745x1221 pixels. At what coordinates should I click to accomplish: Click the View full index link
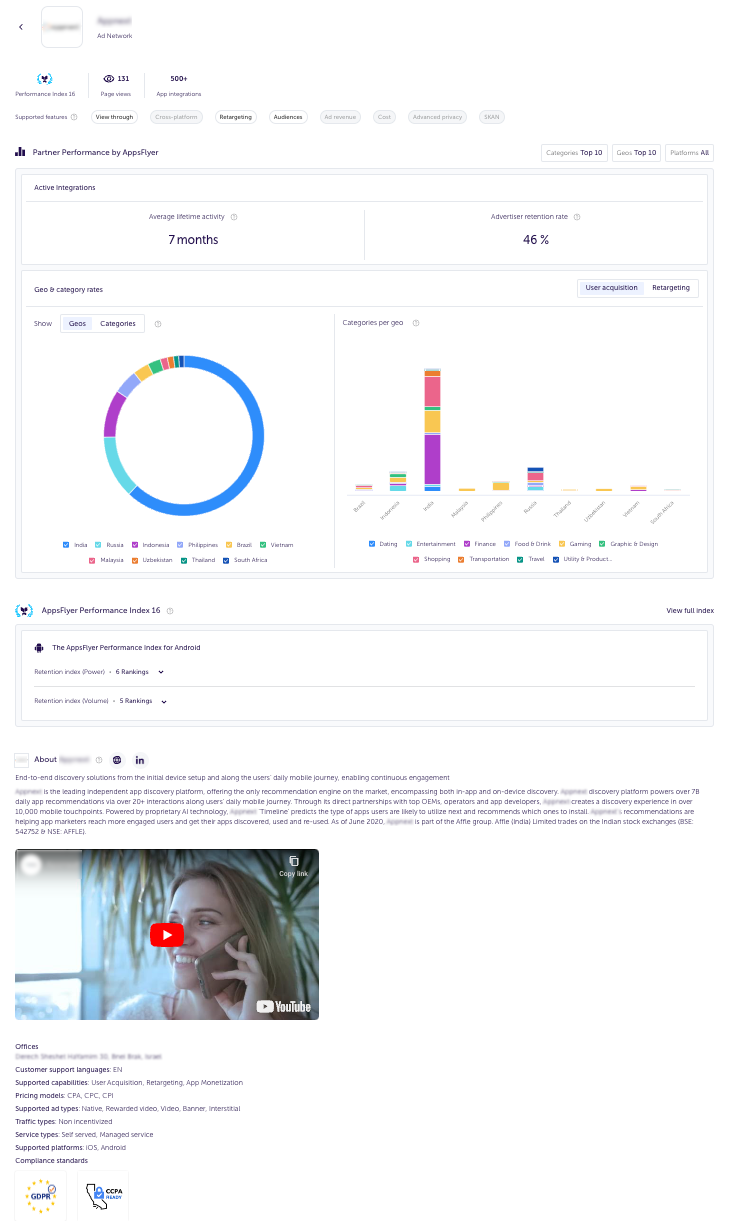pos(690,610)
